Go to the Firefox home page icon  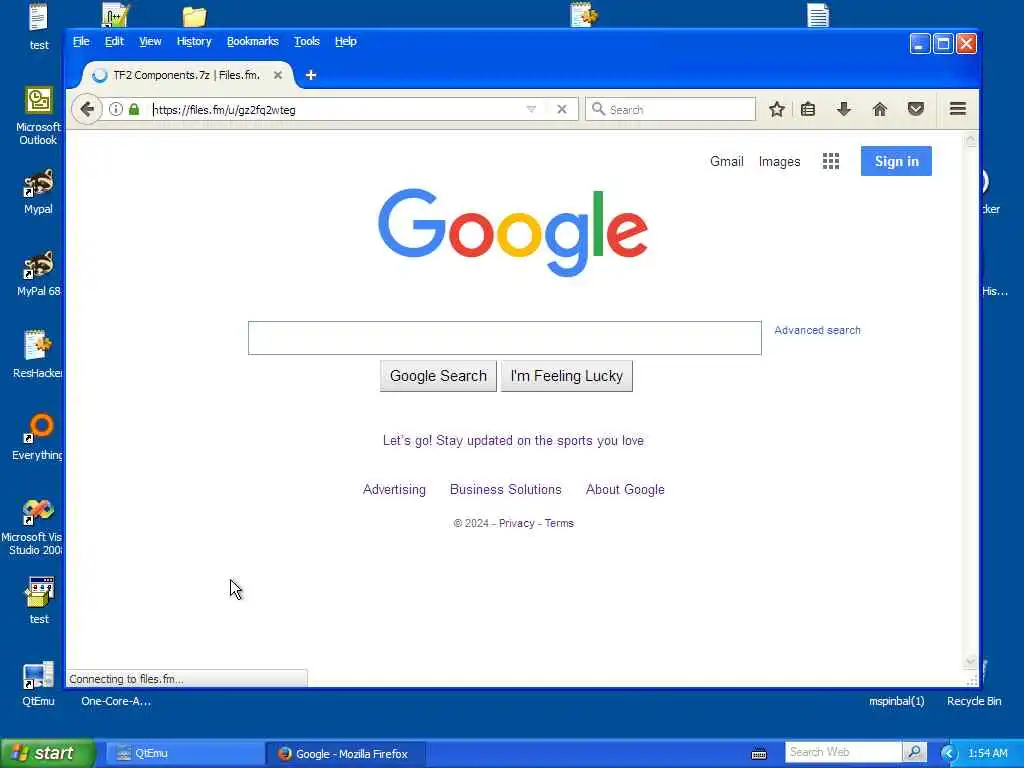tap(880, 109)
